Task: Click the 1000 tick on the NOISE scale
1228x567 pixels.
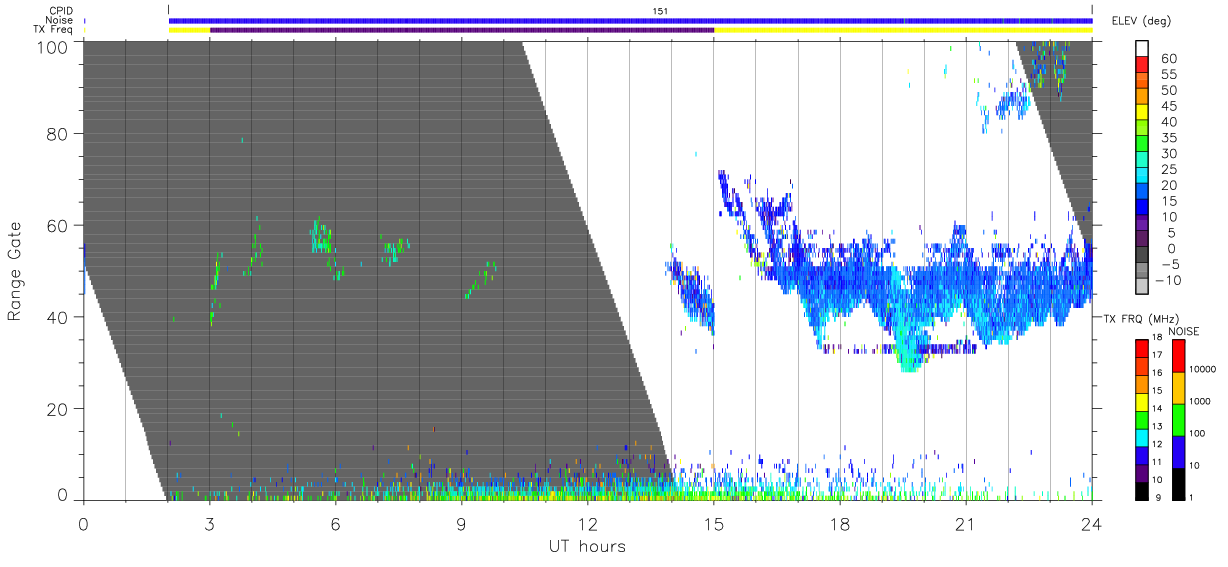Action: click(1199, 401)
